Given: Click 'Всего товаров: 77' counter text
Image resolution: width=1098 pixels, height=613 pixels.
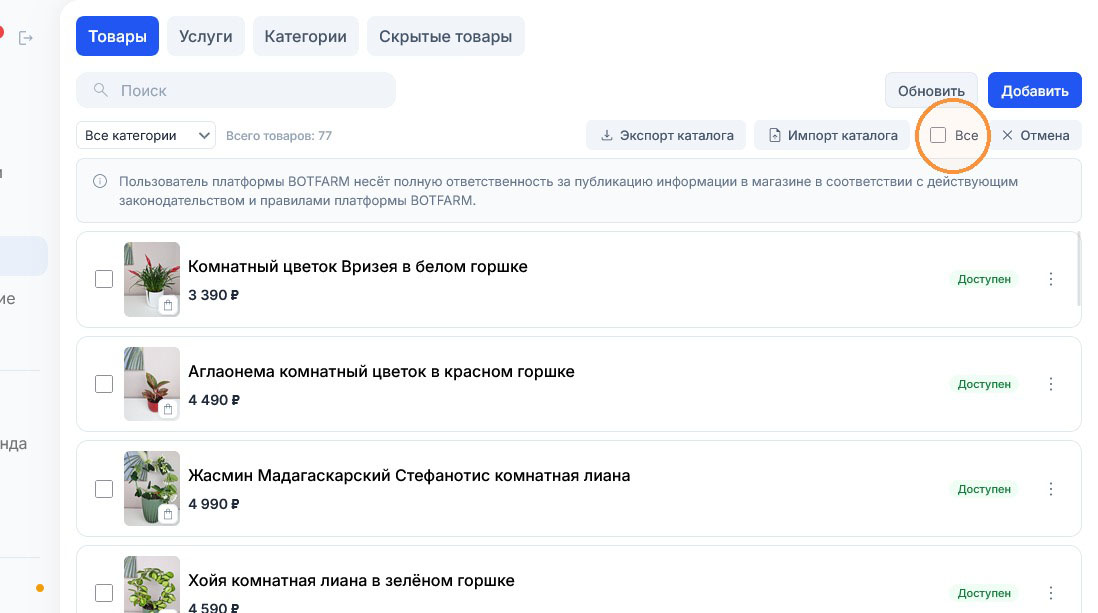Looking at the screenshot, I should [x=279, y=136].
